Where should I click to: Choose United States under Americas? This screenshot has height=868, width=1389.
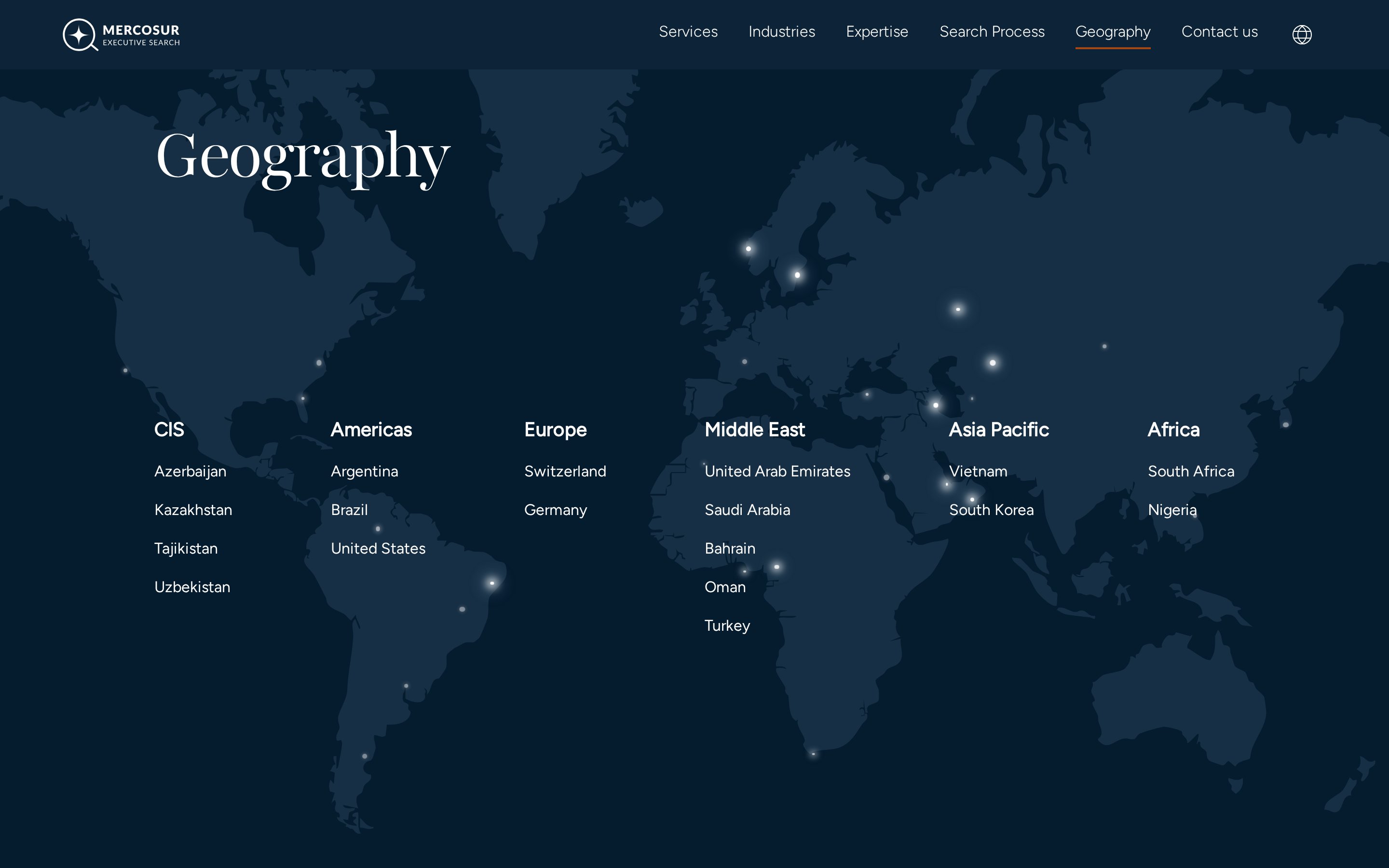tap(378, 548)
